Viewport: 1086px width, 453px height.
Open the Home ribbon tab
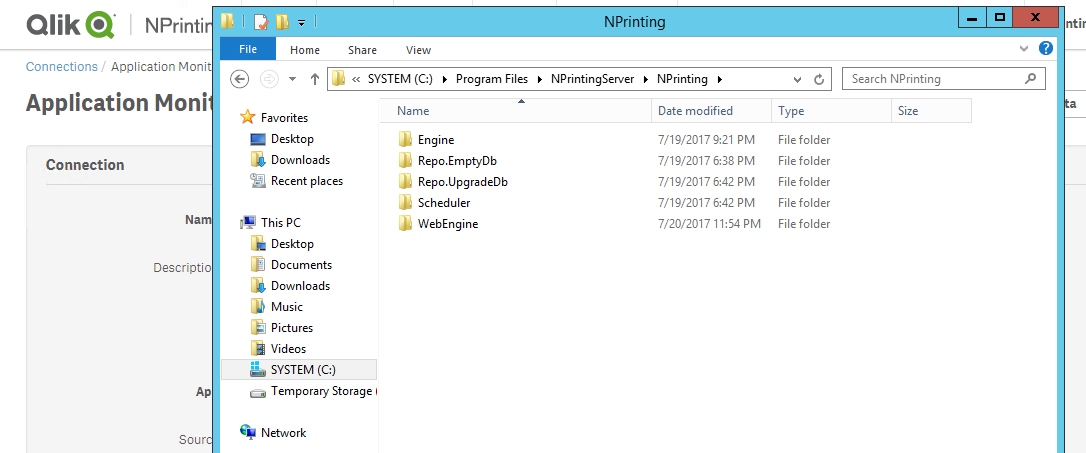[305, 50]
